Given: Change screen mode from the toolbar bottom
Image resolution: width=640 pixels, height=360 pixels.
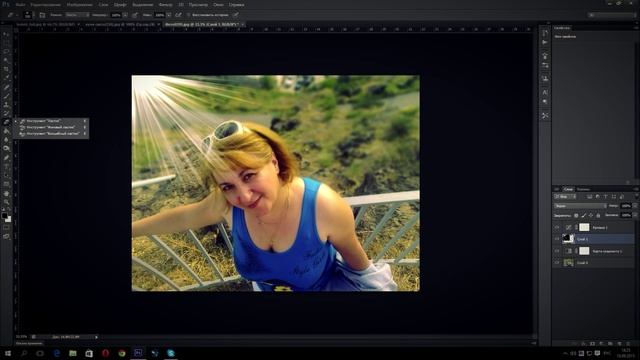Looking at the screenshot, I should [6, 236].
